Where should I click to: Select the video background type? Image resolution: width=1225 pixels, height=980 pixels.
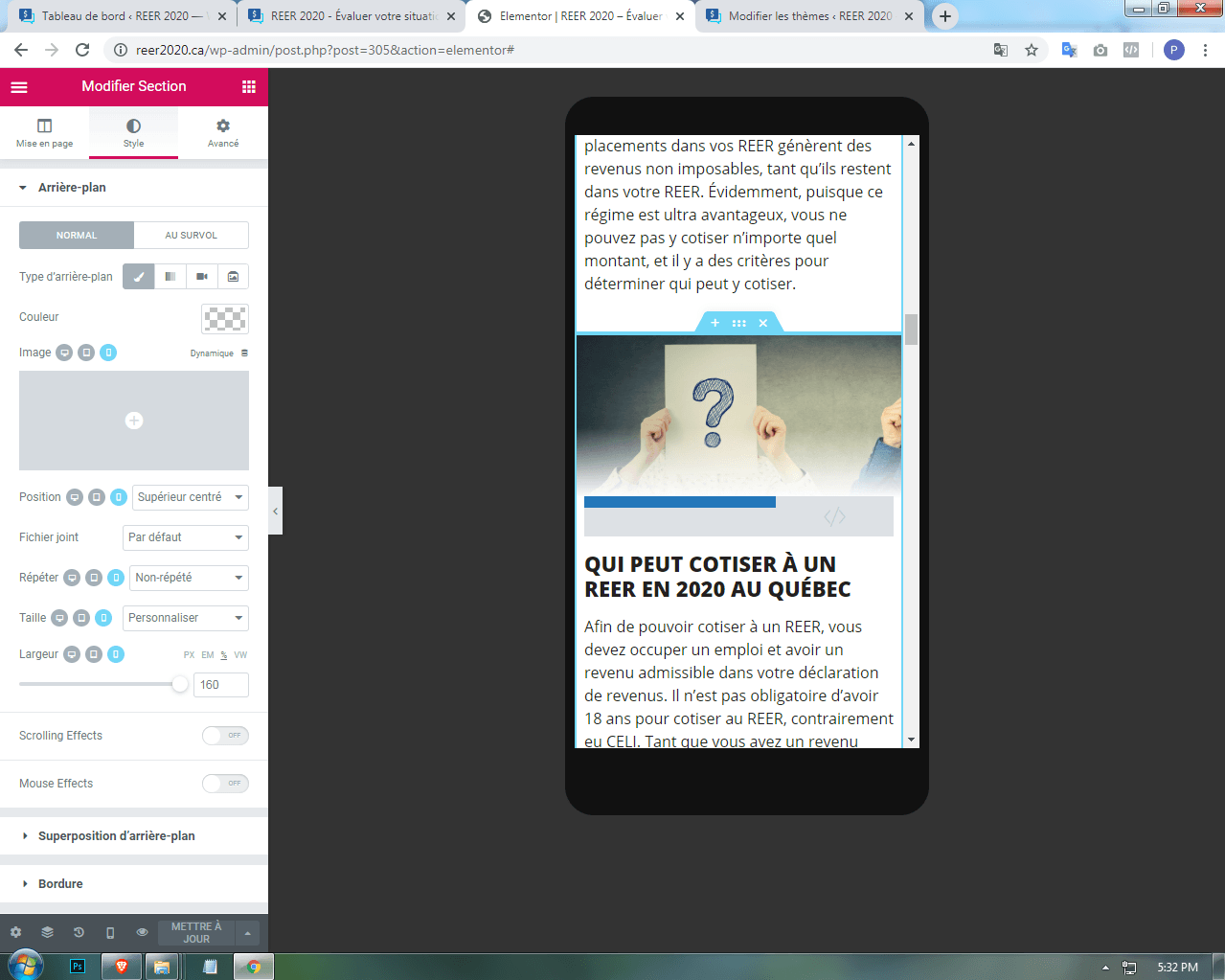tap(202, 277)
